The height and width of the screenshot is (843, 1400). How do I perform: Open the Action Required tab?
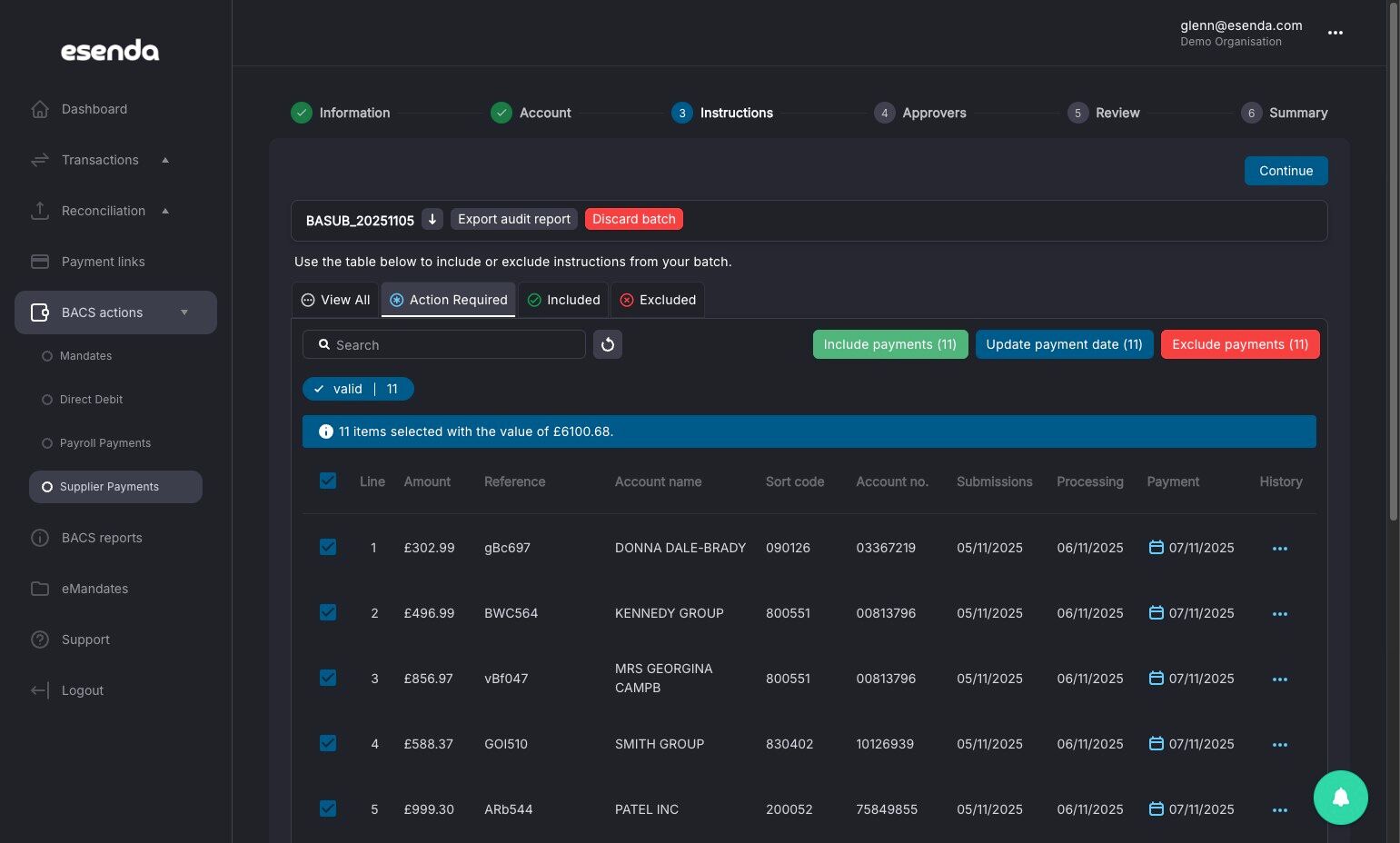449,300
